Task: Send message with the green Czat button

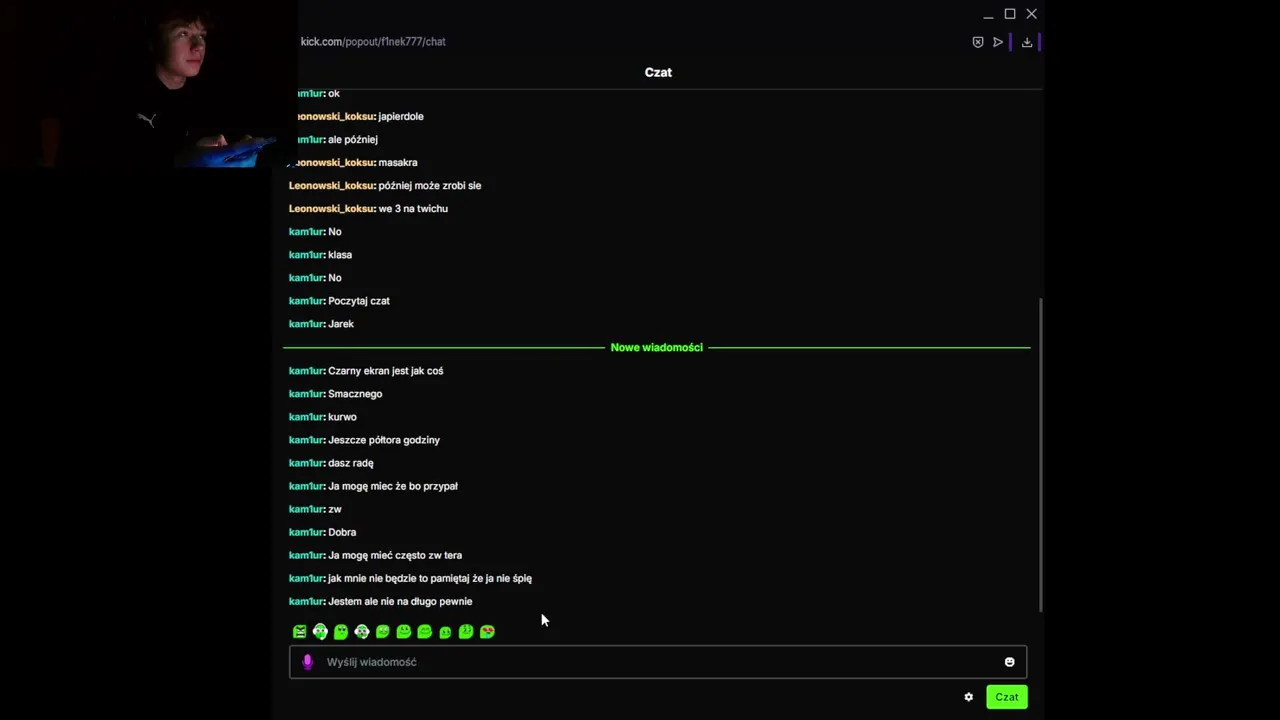Action: pos(1006,697)
